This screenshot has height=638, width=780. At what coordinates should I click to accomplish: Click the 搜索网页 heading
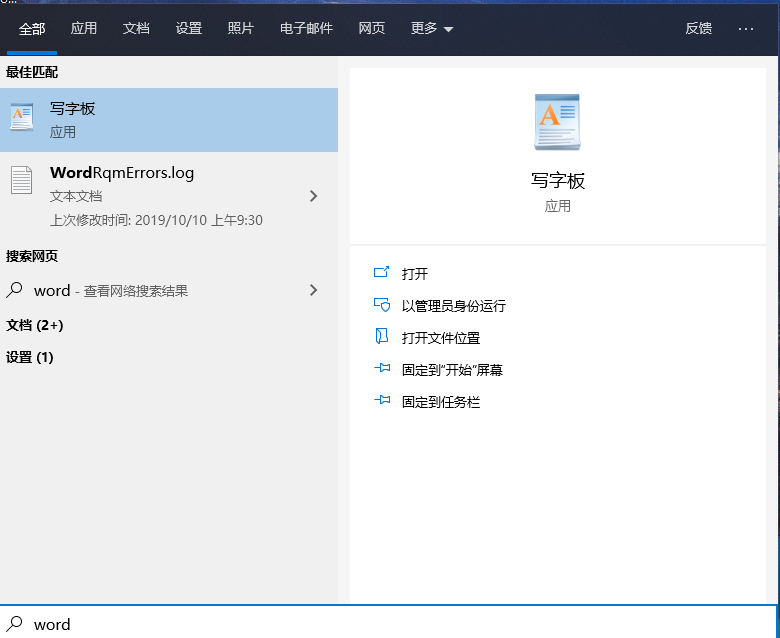pos(32,256)
